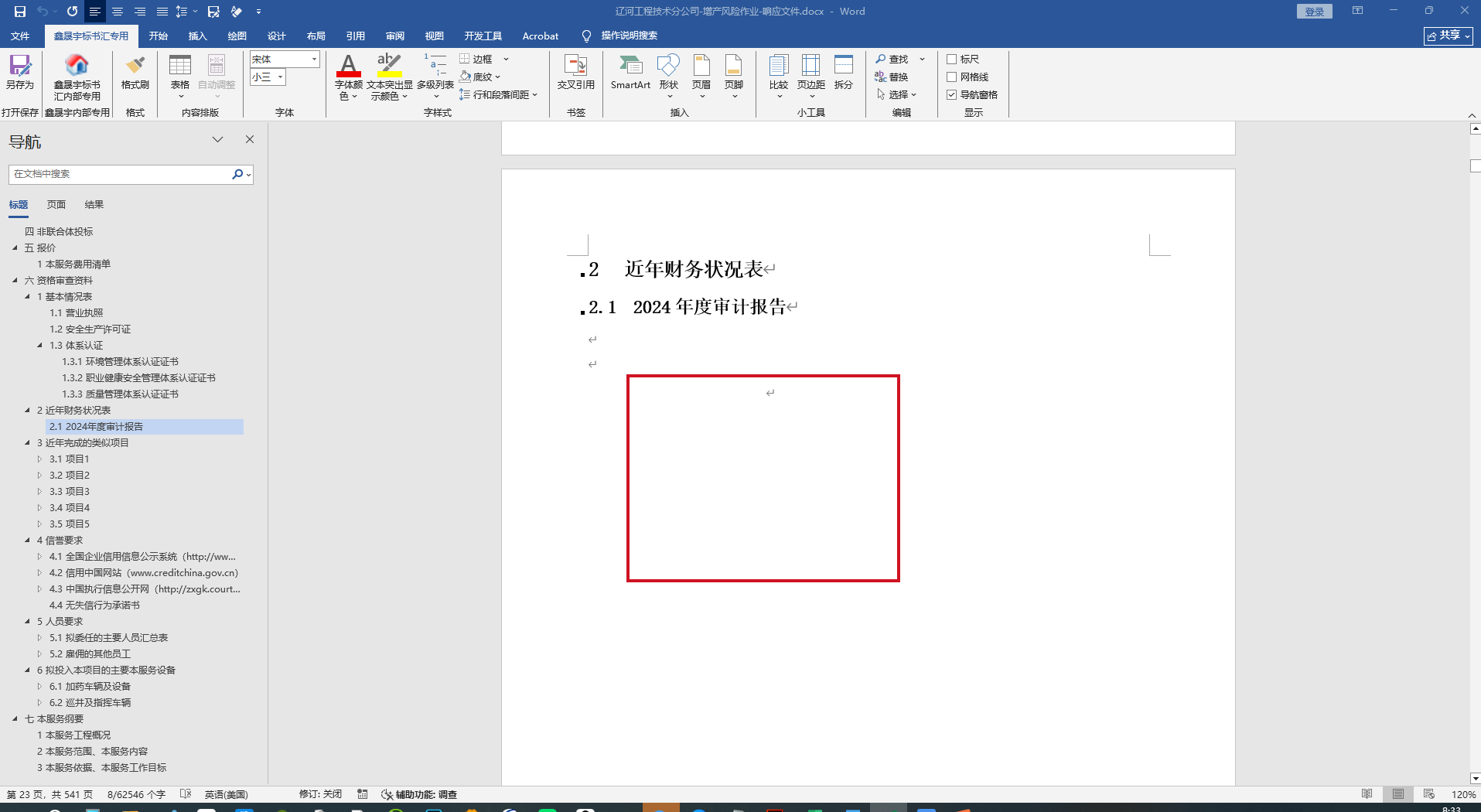Click the 操作说明搜索 tell-me search
The height and width of the screenshot is (812, 1481).
[619, 36]
